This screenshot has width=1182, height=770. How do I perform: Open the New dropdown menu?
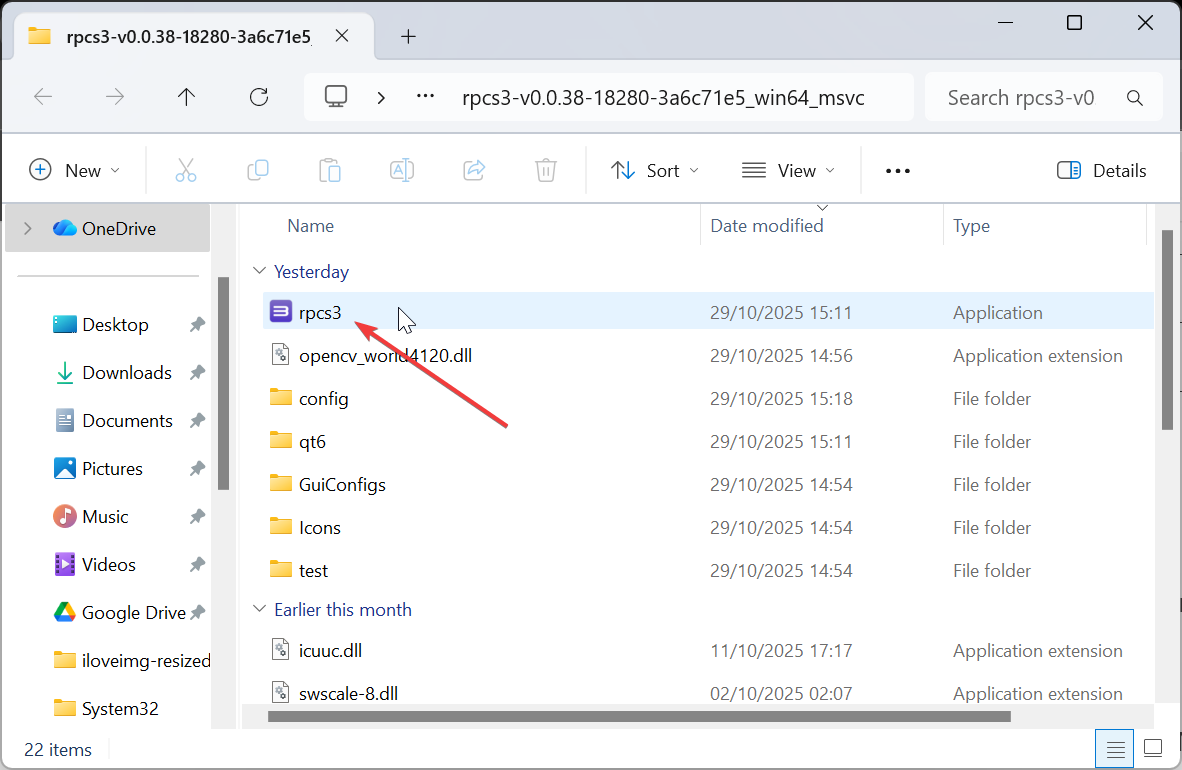(x=74, y=170)
